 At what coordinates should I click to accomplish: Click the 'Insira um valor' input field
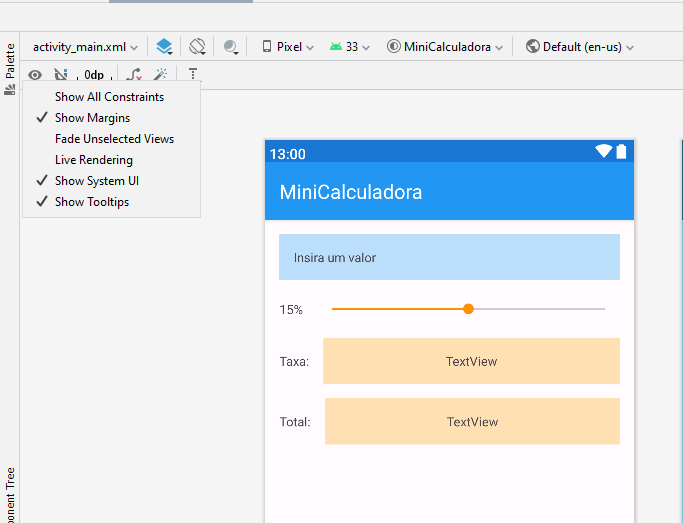point(449,257)
